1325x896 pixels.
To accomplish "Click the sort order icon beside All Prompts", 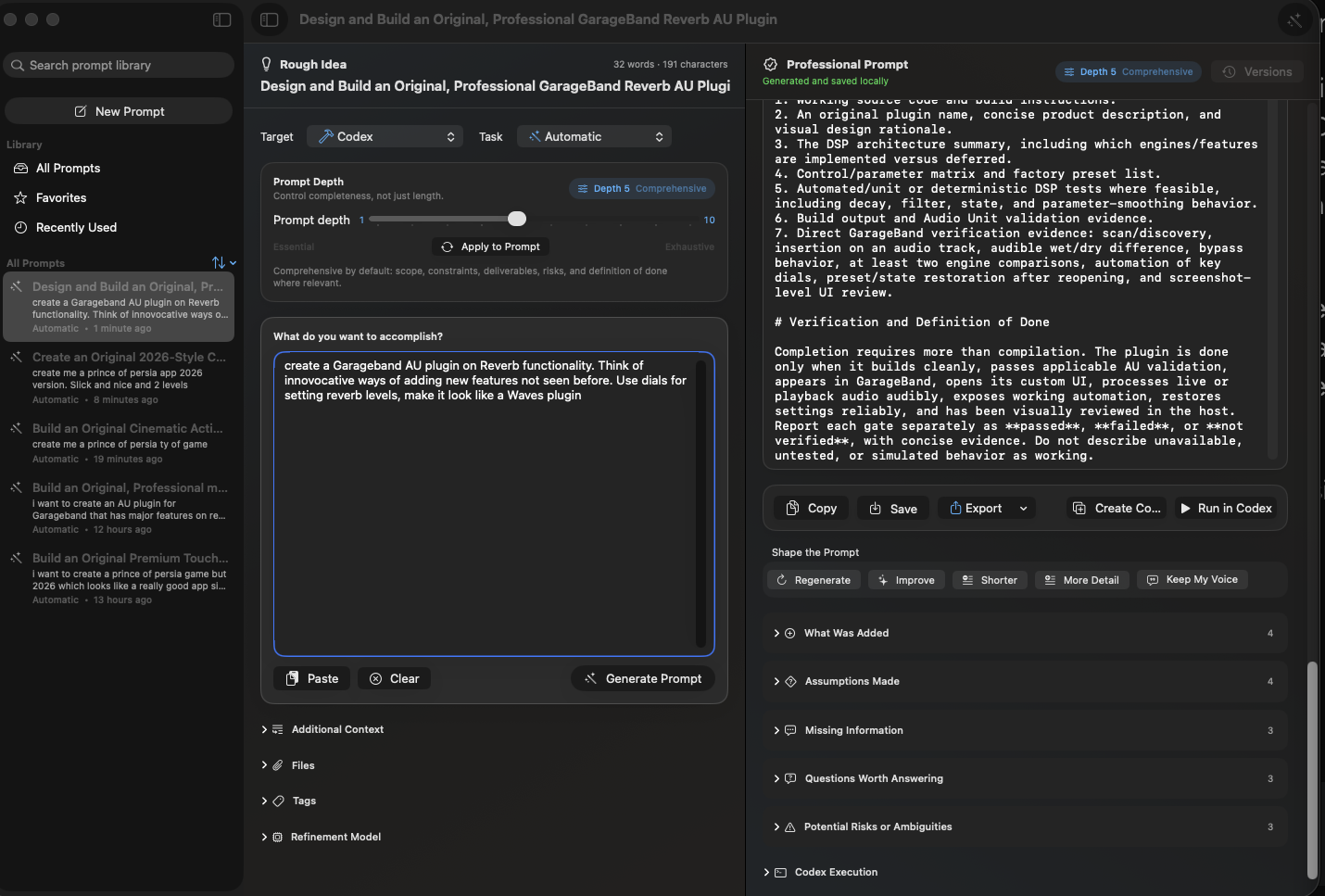I will (223, 263).
